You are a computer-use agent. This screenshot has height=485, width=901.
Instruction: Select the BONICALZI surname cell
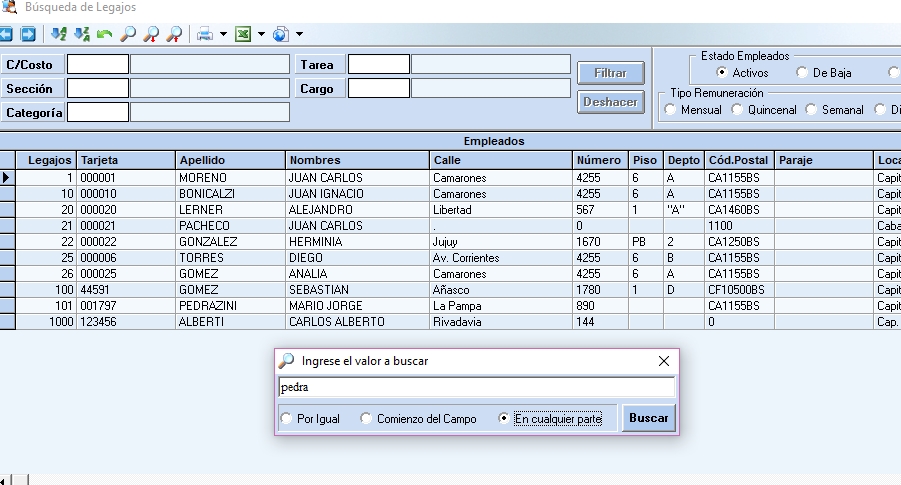pyautogui.click(x=230, y=194)
